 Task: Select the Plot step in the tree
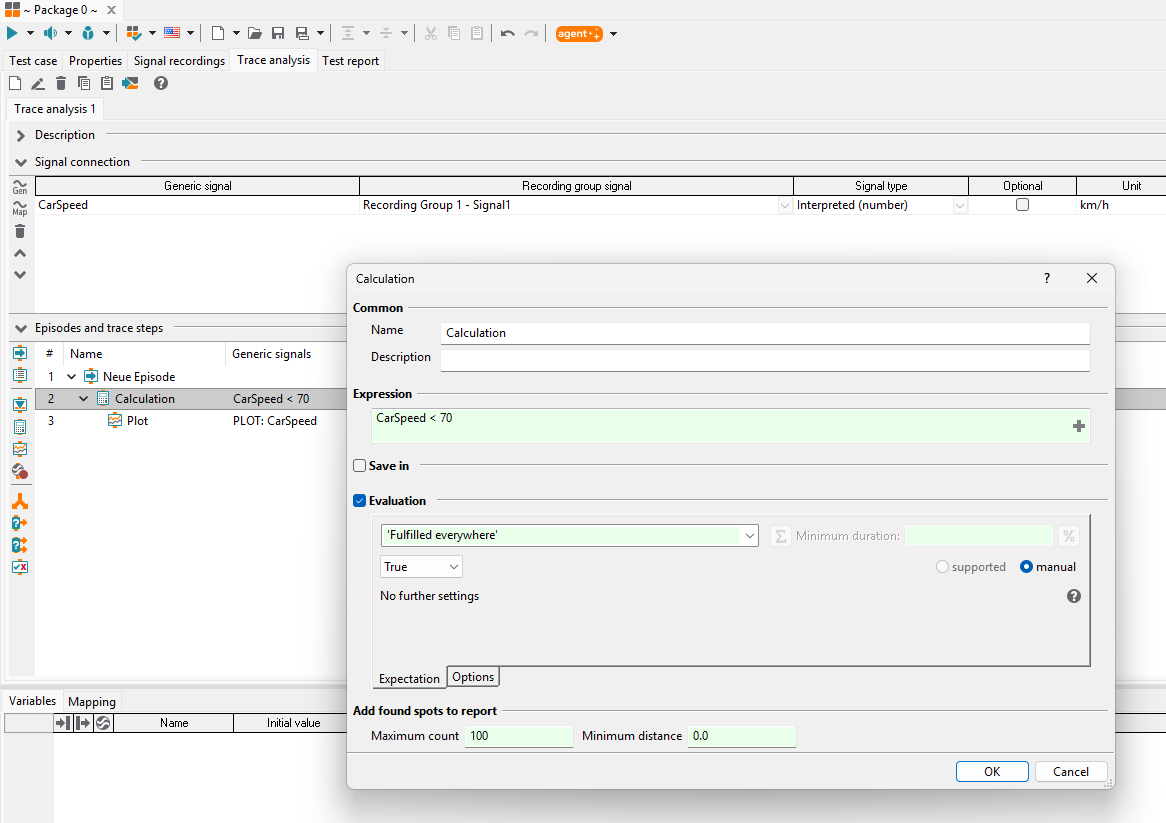(x=138, y=421)
